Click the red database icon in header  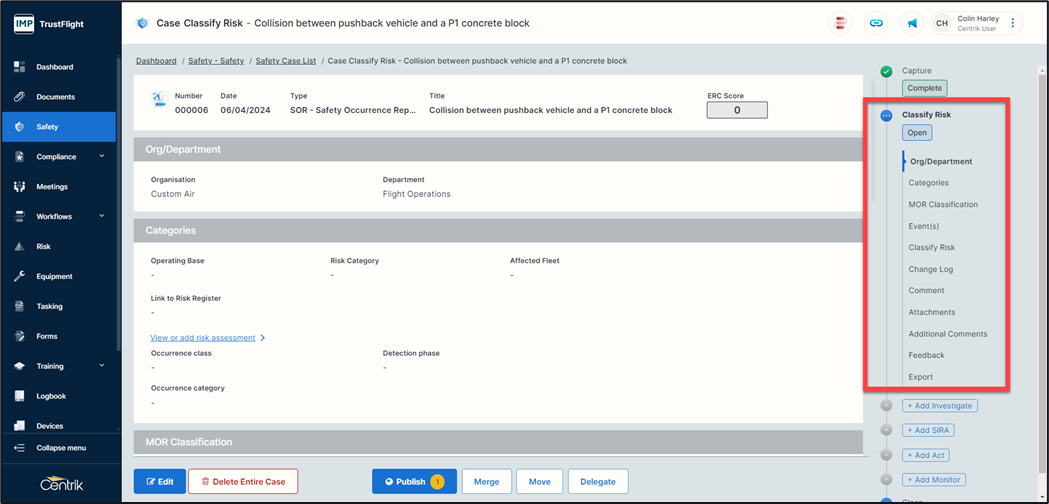click(x=841, y=23)
